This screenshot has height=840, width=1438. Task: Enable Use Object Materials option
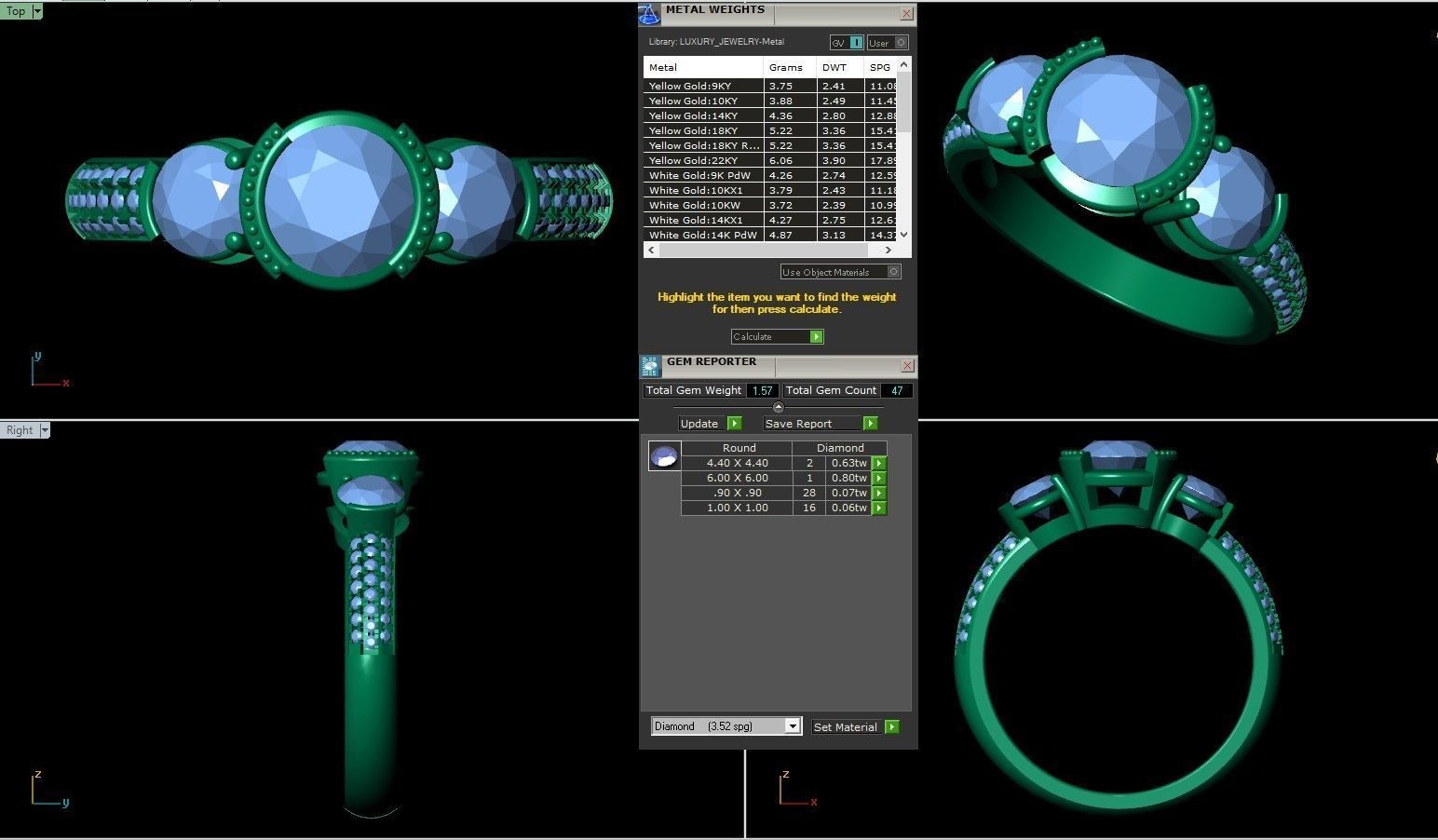click(841, 272)
